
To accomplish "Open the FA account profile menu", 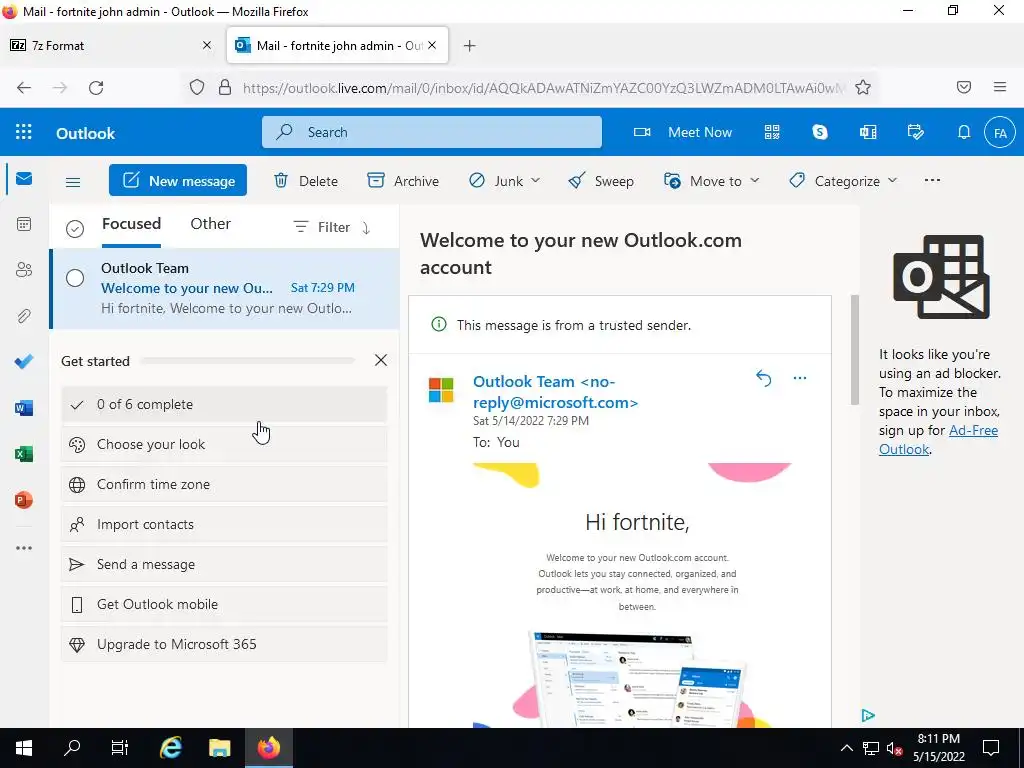I will [x=1000, y=133].
